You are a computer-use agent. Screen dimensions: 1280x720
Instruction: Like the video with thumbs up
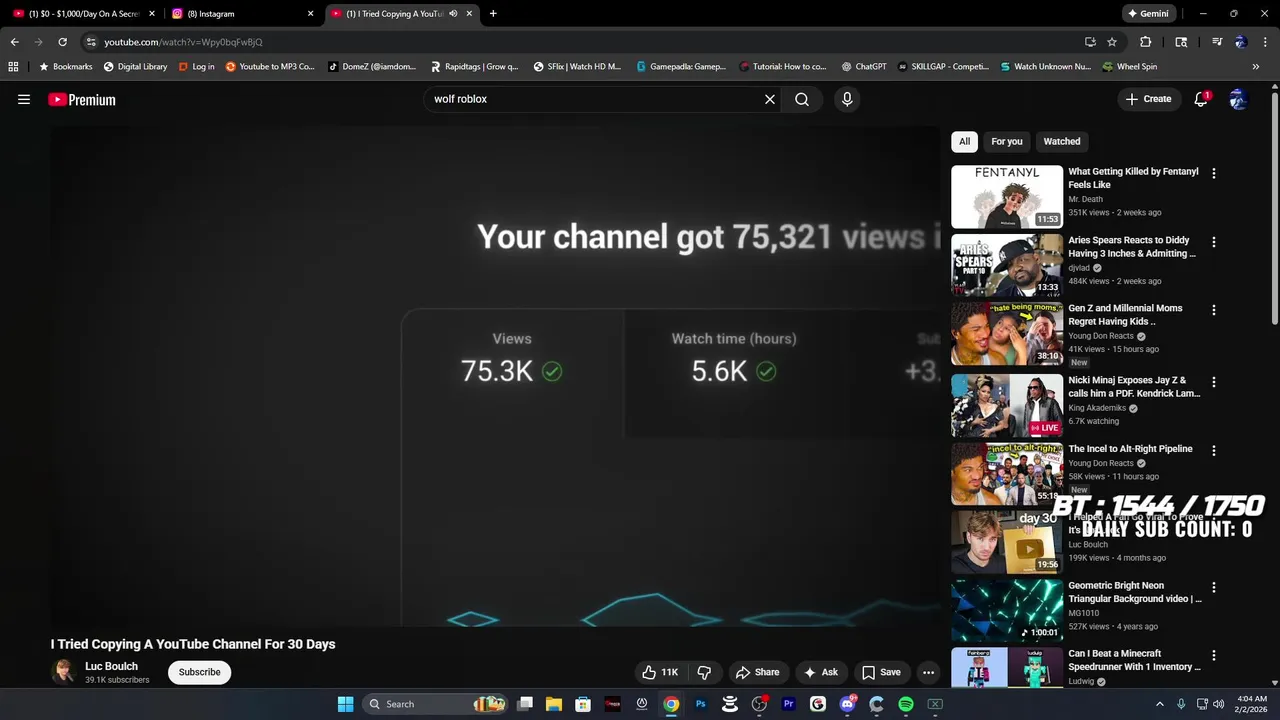[659, 672]
